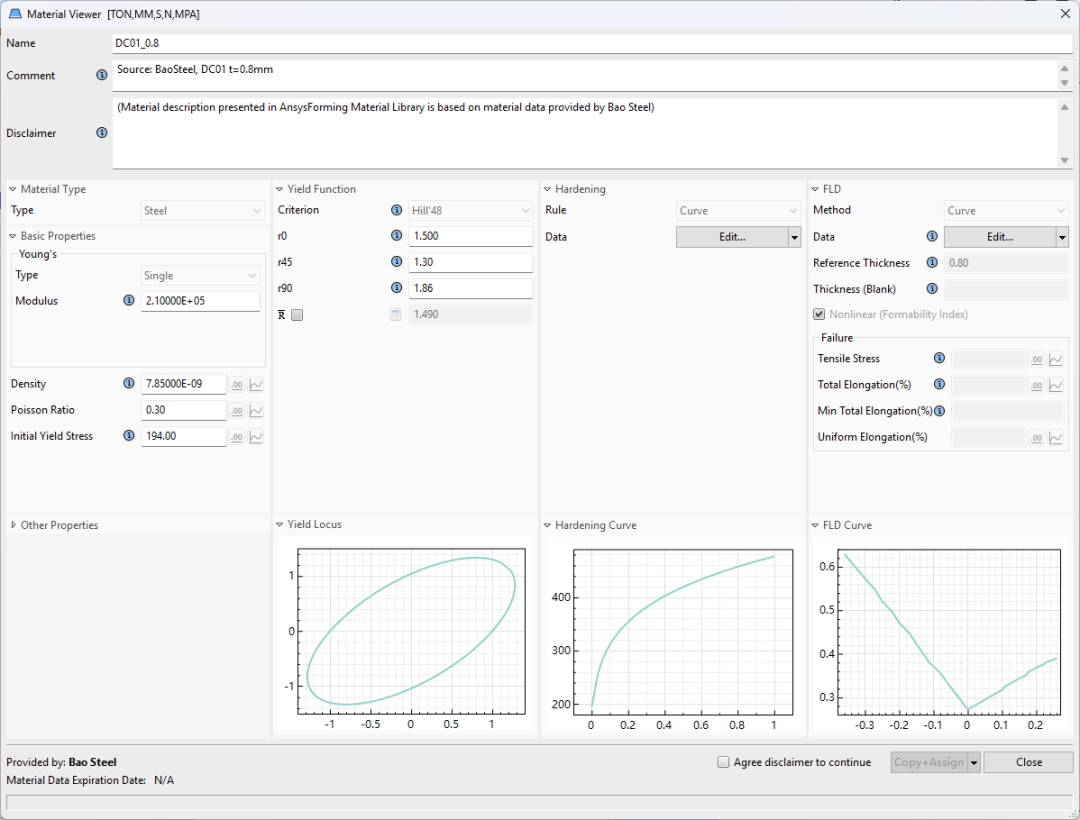
Task: Click the .00 constant icon for Poisson Ratio
Action: point(237,410)
